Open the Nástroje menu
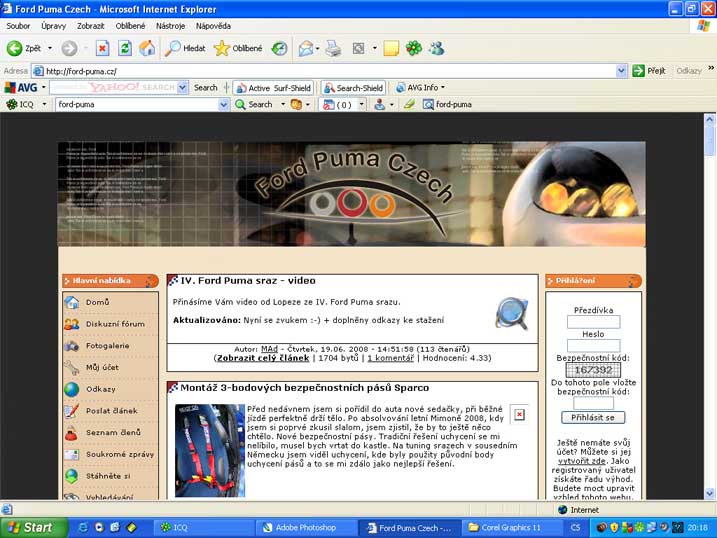 tap(170, 26)
